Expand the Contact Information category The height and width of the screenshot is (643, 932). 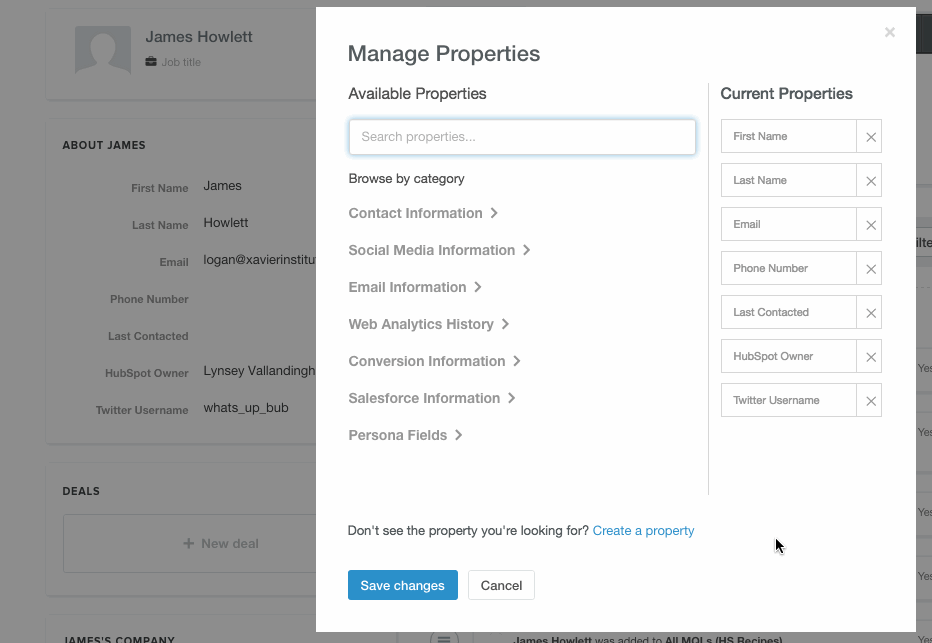[423, 213]
